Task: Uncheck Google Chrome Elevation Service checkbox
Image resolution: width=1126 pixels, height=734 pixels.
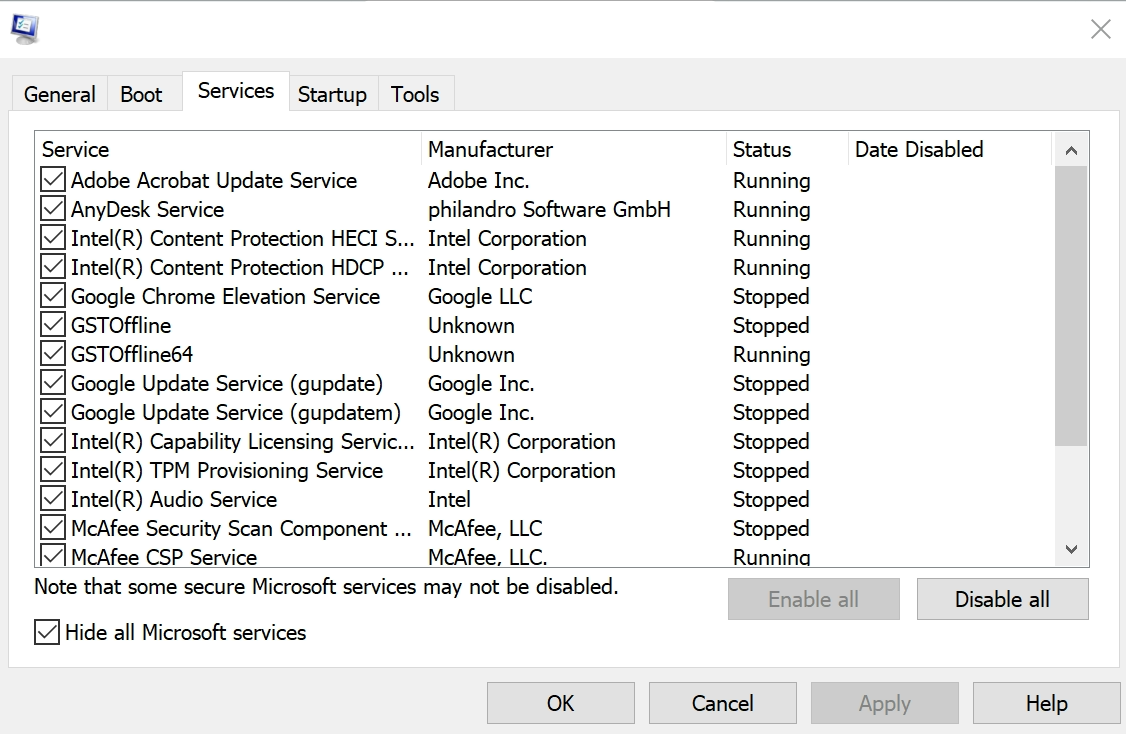Action: 52,295
